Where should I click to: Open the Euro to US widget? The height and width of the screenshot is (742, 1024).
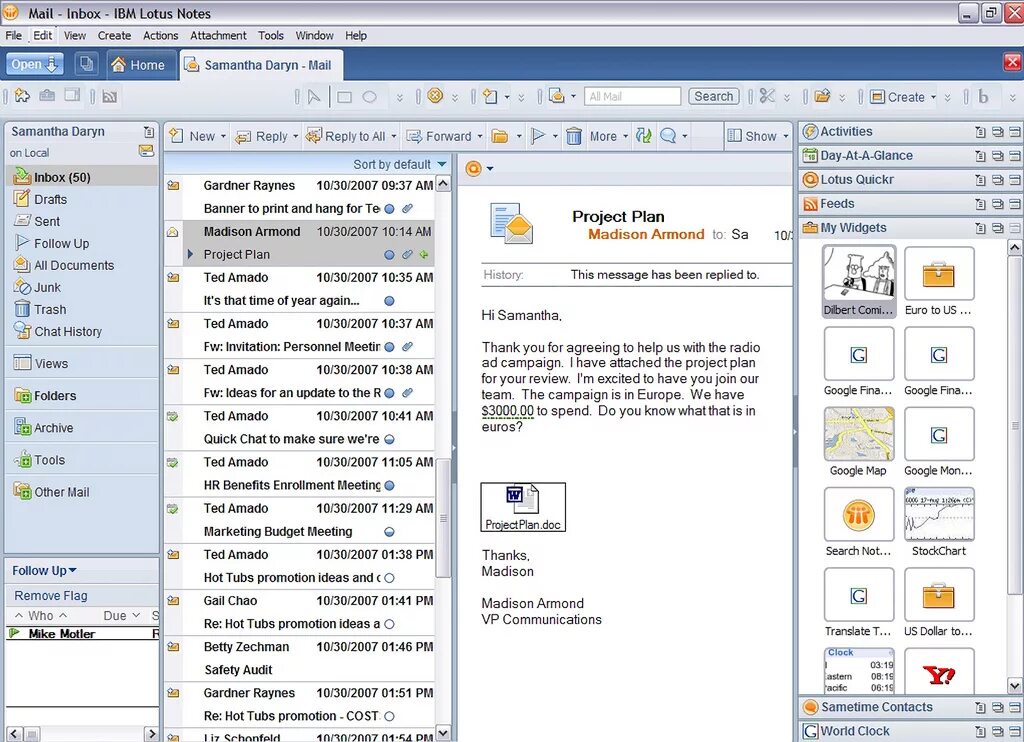[x=938, y=282]
